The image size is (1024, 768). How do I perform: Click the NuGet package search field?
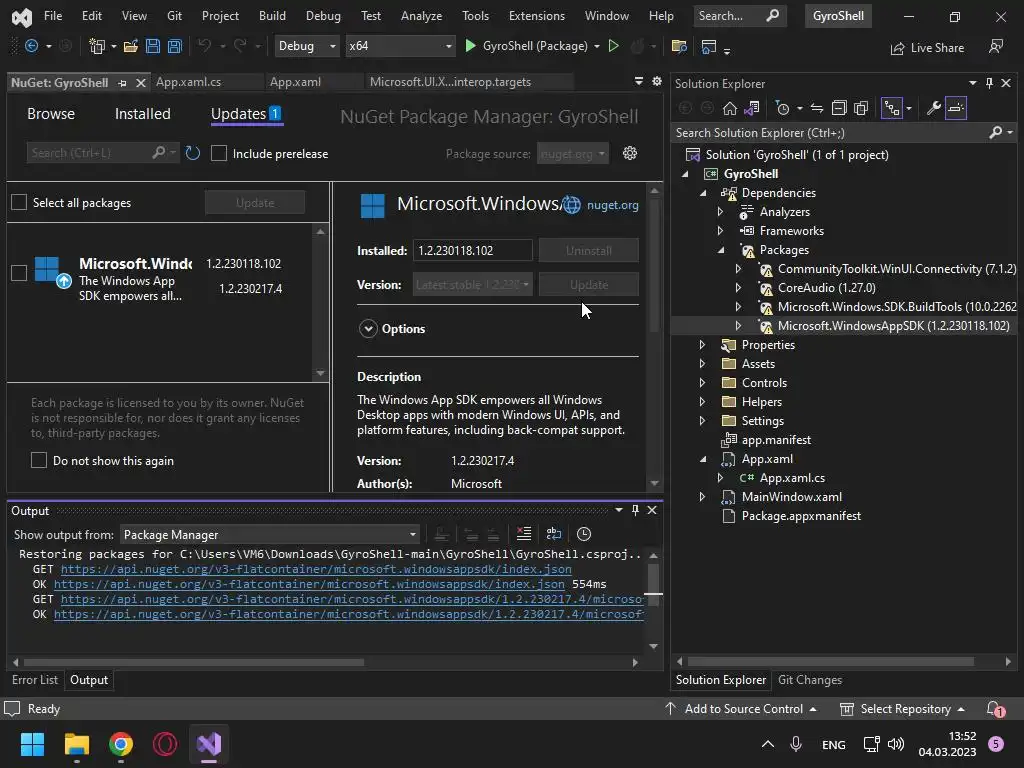[x=91, y=153]
